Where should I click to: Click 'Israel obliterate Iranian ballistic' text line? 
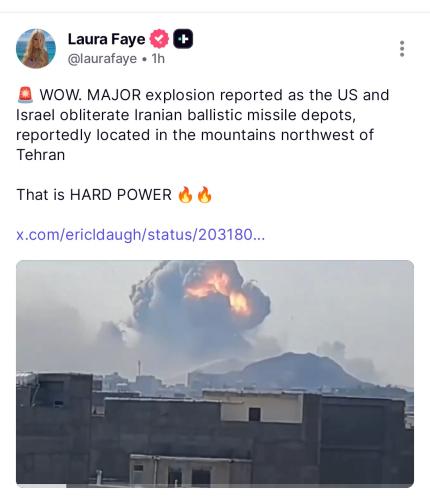186,115
